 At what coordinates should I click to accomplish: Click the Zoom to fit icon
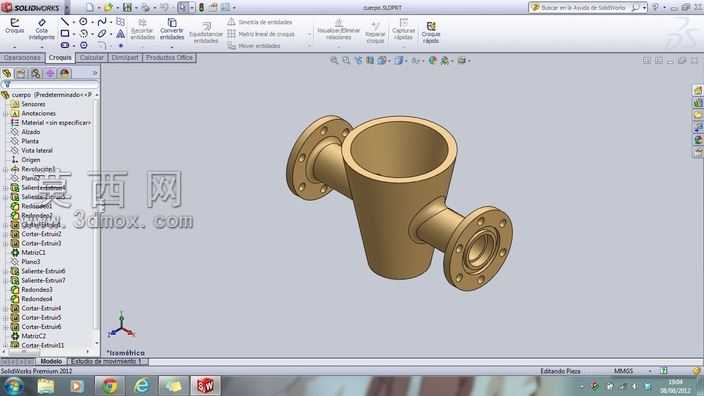pos(334,60)
